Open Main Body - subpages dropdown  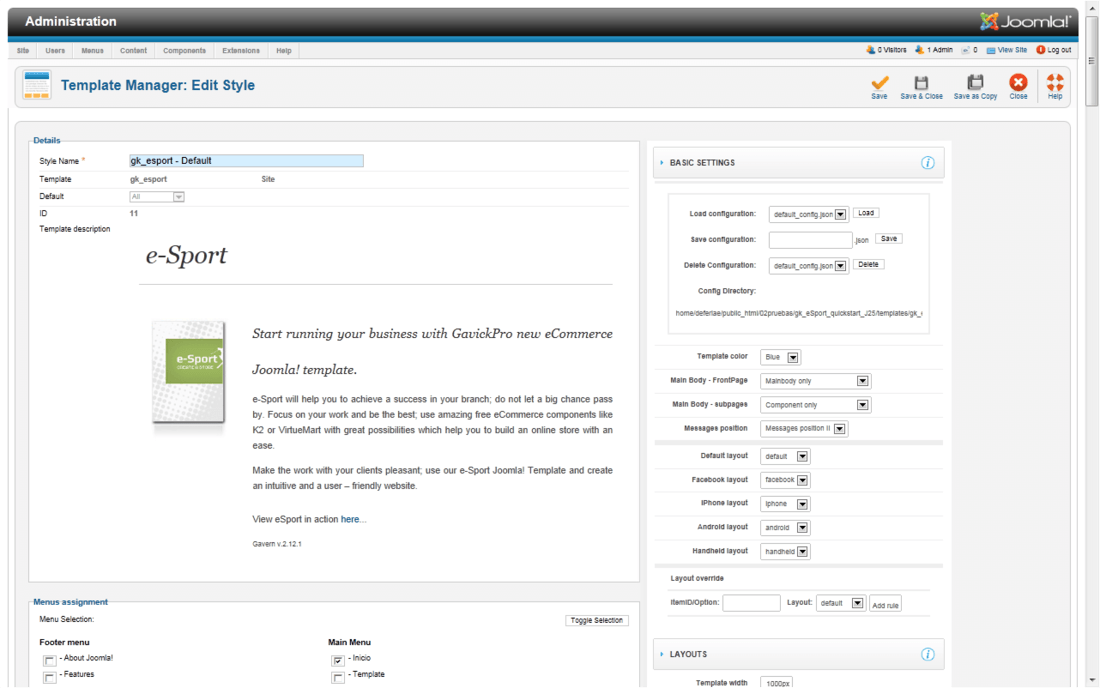pos(815,405)
